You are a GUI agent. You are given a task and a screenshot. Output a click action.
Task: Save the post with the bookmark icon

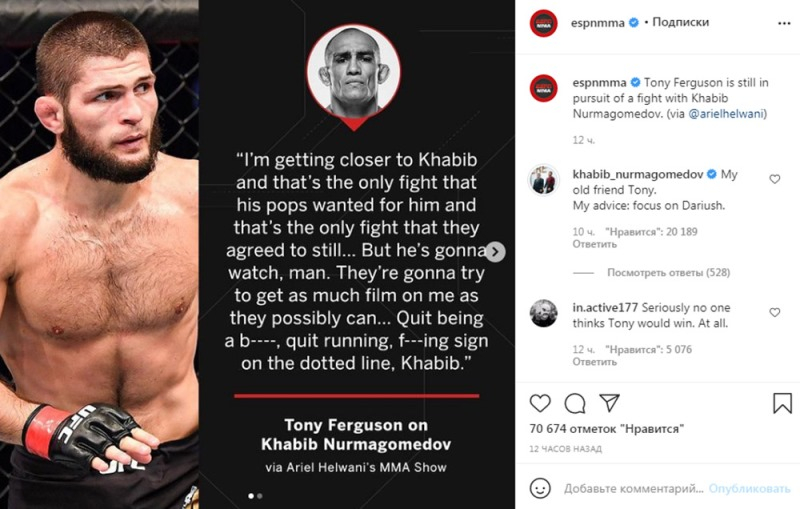(x=782, y=403)
